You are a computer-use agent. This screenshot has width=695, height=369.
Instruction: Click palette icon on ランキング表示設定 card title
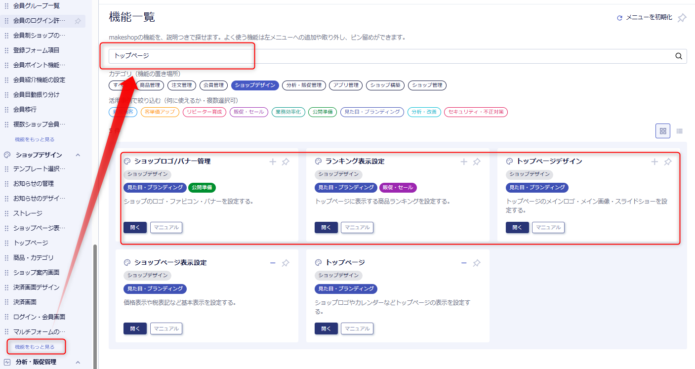point(318,161)
